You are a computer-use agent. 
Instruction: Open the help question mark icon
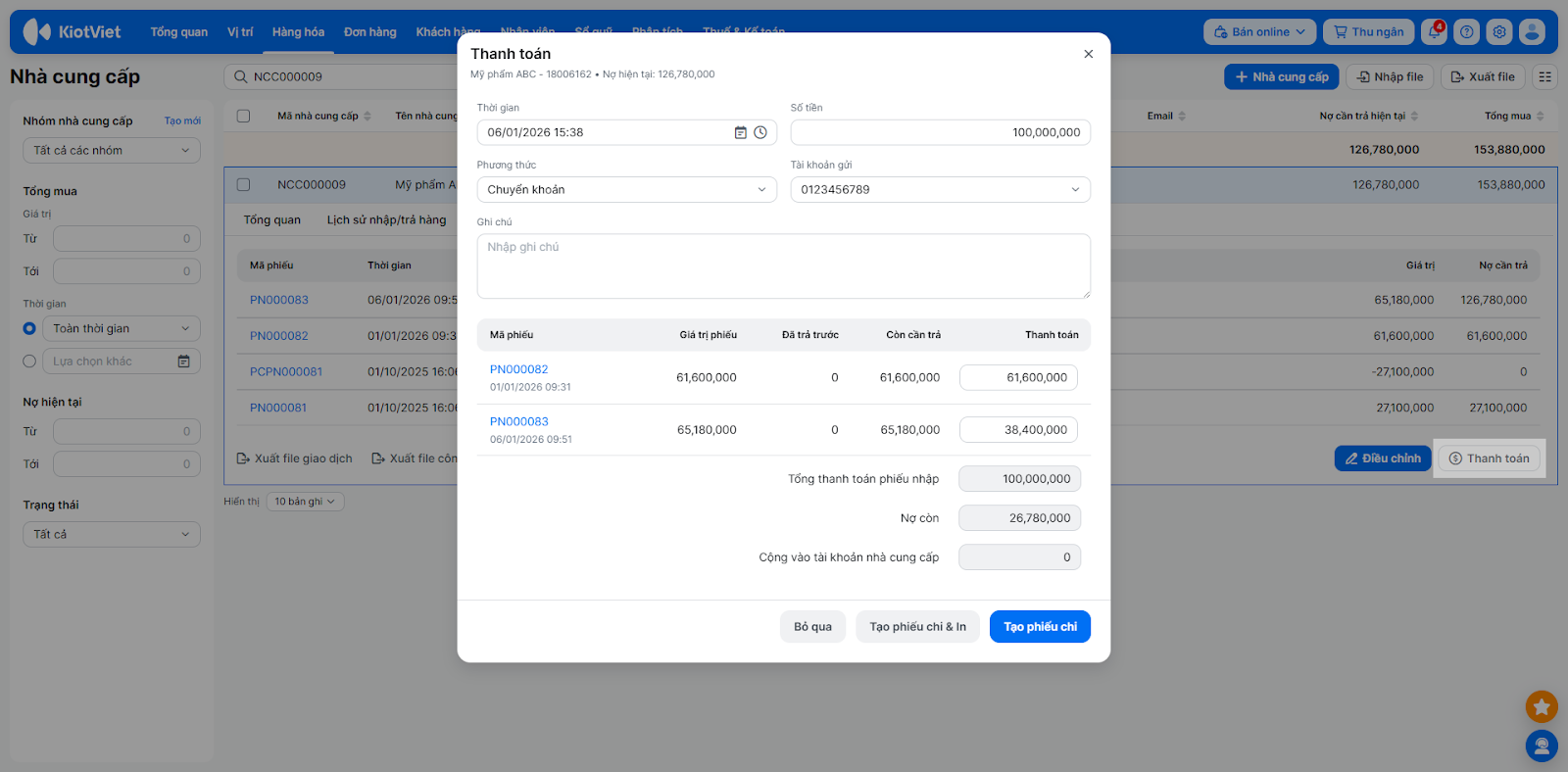[x=1467, y=31]
